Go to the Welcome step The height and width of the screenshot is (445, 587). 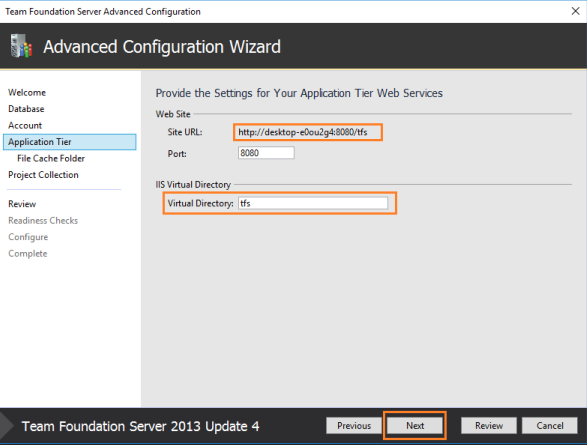27,92
